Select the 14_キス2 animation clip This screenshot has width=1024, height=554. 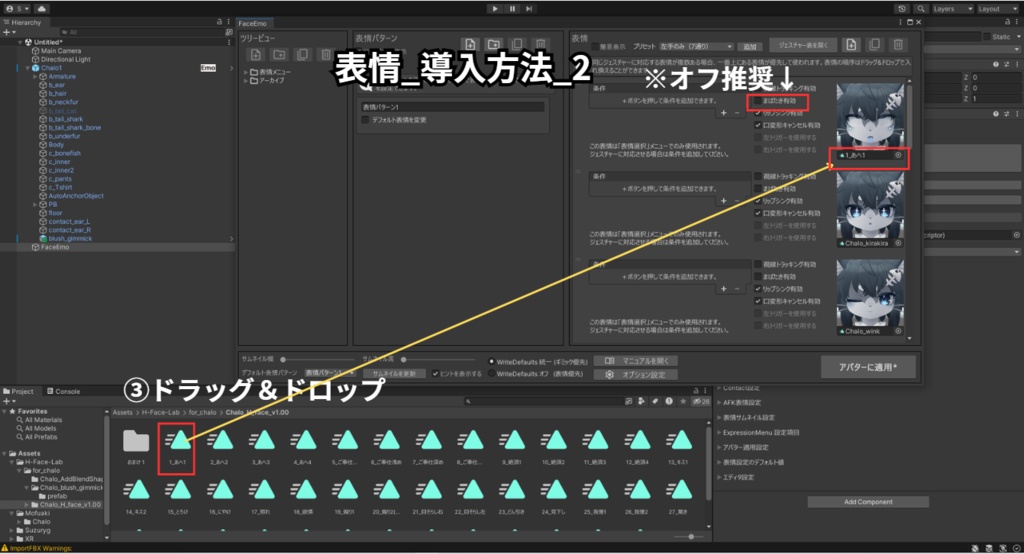pos(136,497)
